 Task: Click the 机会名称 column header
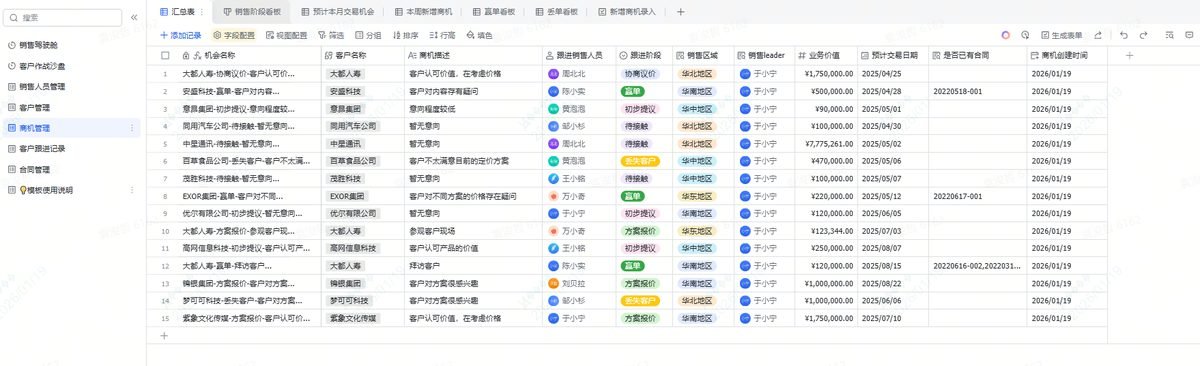click(x=251, y=55)
